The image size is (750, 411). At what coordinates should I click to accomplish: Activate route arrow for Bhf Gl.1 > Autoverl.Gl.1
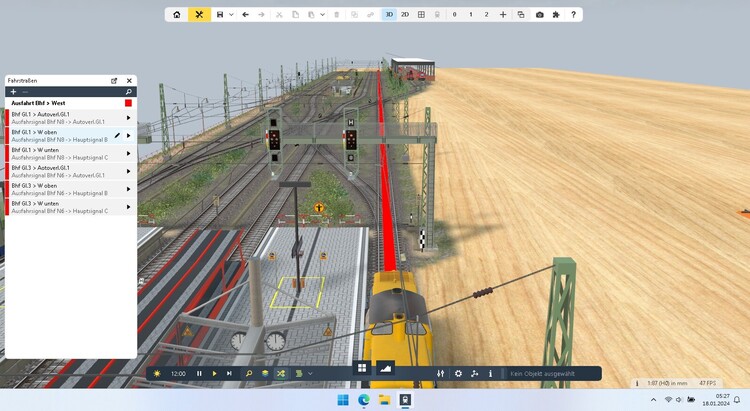pyautogui.click(x=128, y=118)
